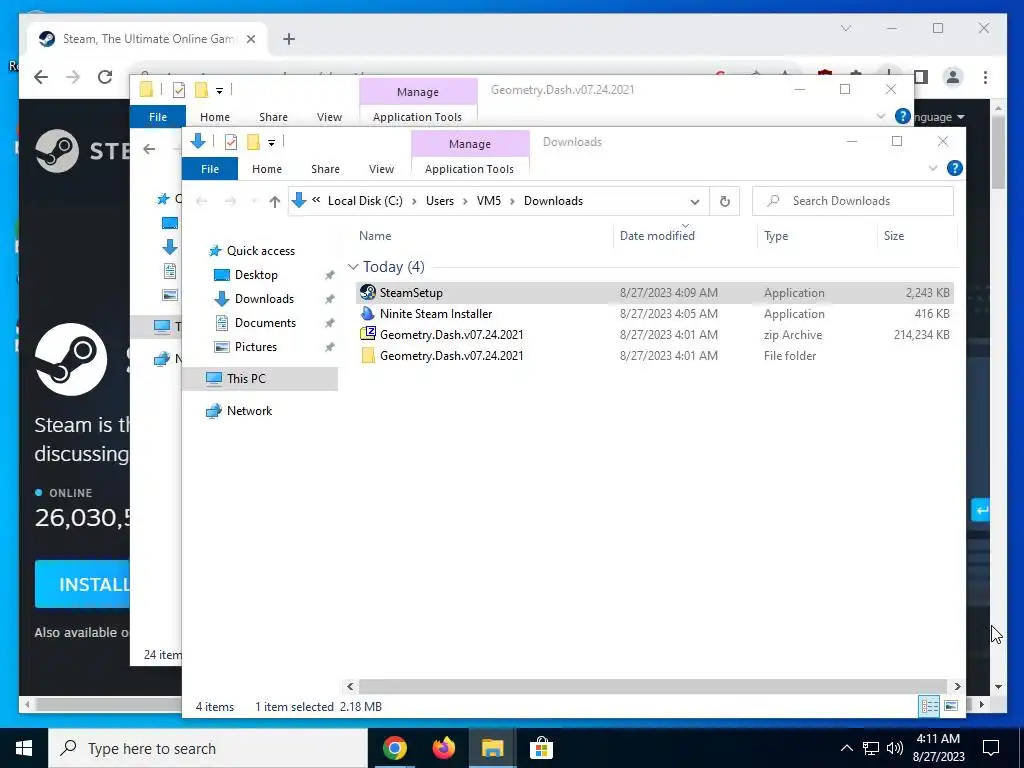Click the Windows taskbar search box
Viewport: 1024px width, 768px height.
pos(208,748)
